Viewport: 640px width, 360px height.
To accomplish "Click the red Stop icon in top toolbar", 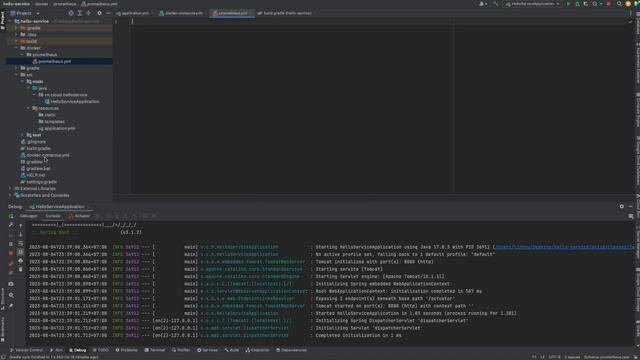I will (609, 4).
